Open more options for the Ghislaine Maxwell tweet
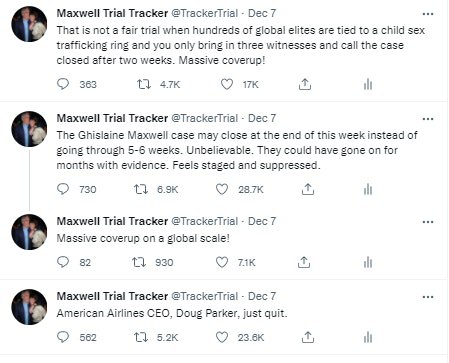 [428, 119]
